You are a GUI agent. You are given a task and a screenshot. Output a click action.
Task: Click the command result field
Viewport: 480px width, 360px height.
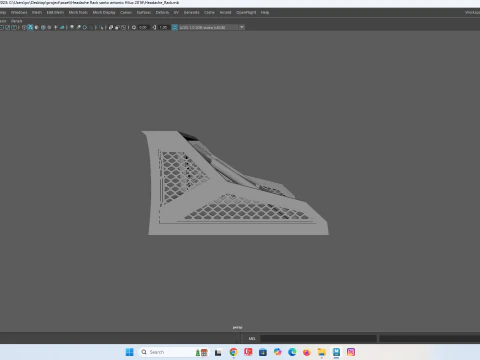tap(429, 339)
